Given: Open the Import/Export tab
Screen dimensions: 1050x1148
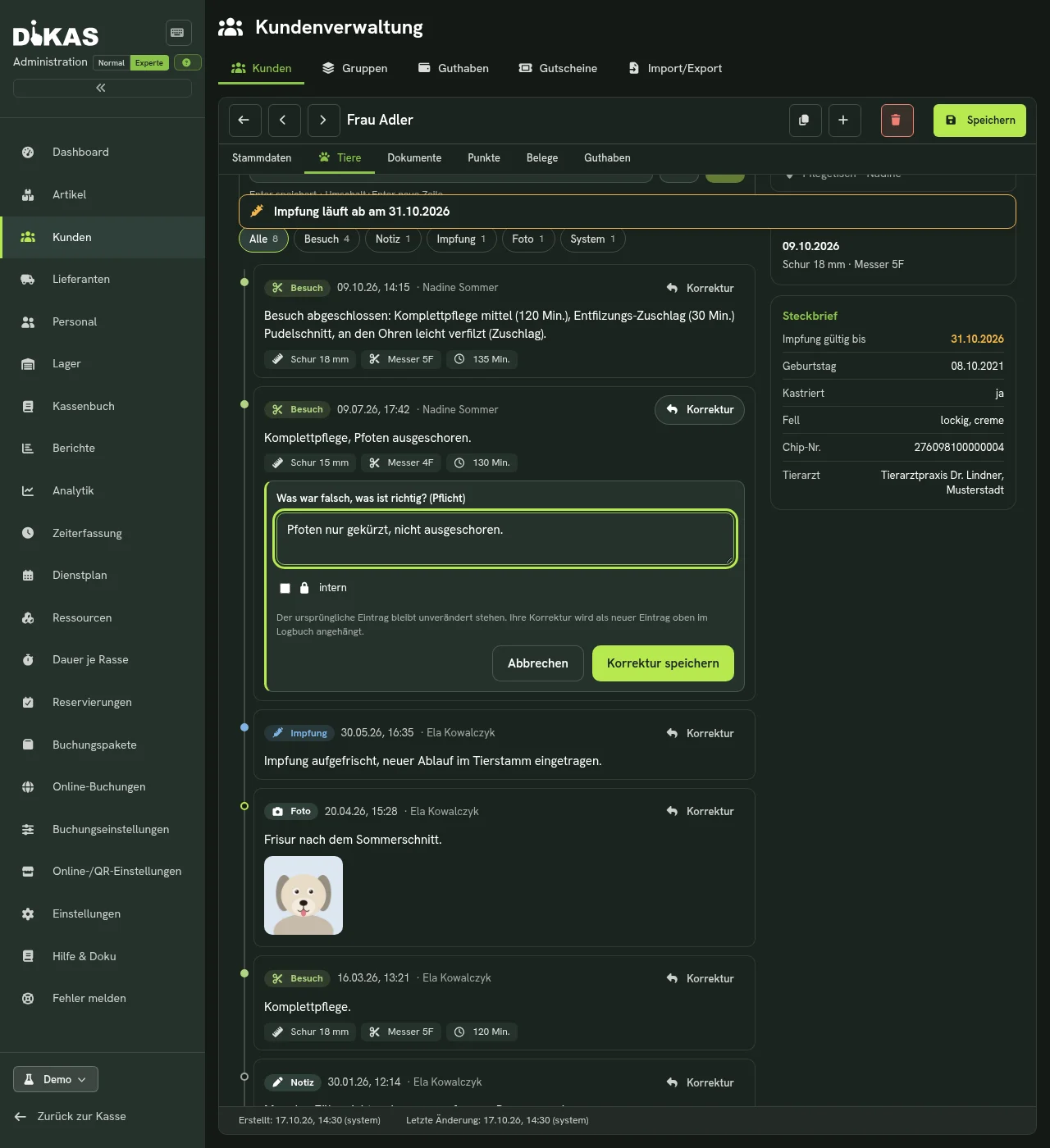Looking at the screenshot, I should [675, 68].
